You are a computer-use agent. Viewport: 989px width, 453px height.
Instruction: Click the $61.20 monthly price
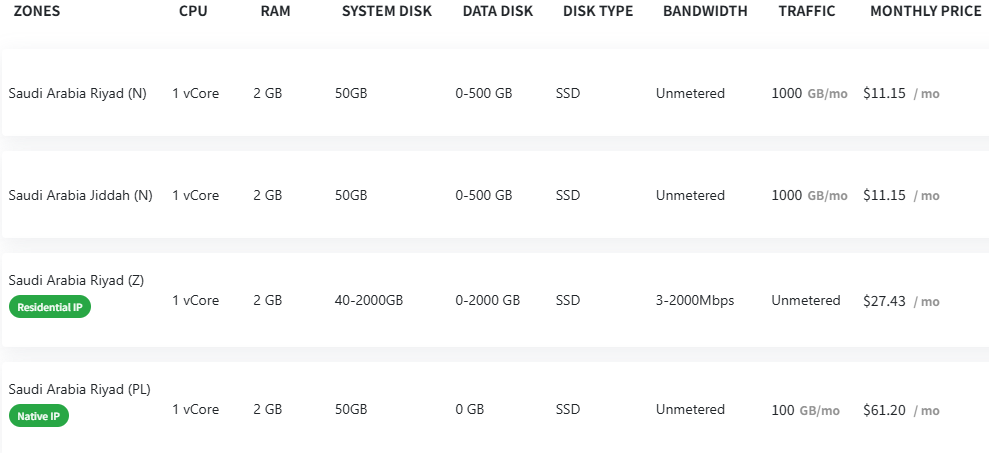coord(884,410)
